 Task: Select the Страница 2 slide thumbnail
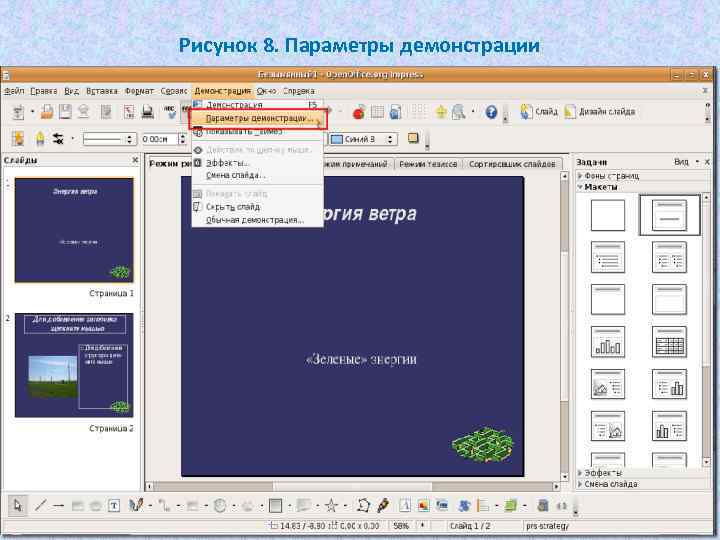(74, 366)
